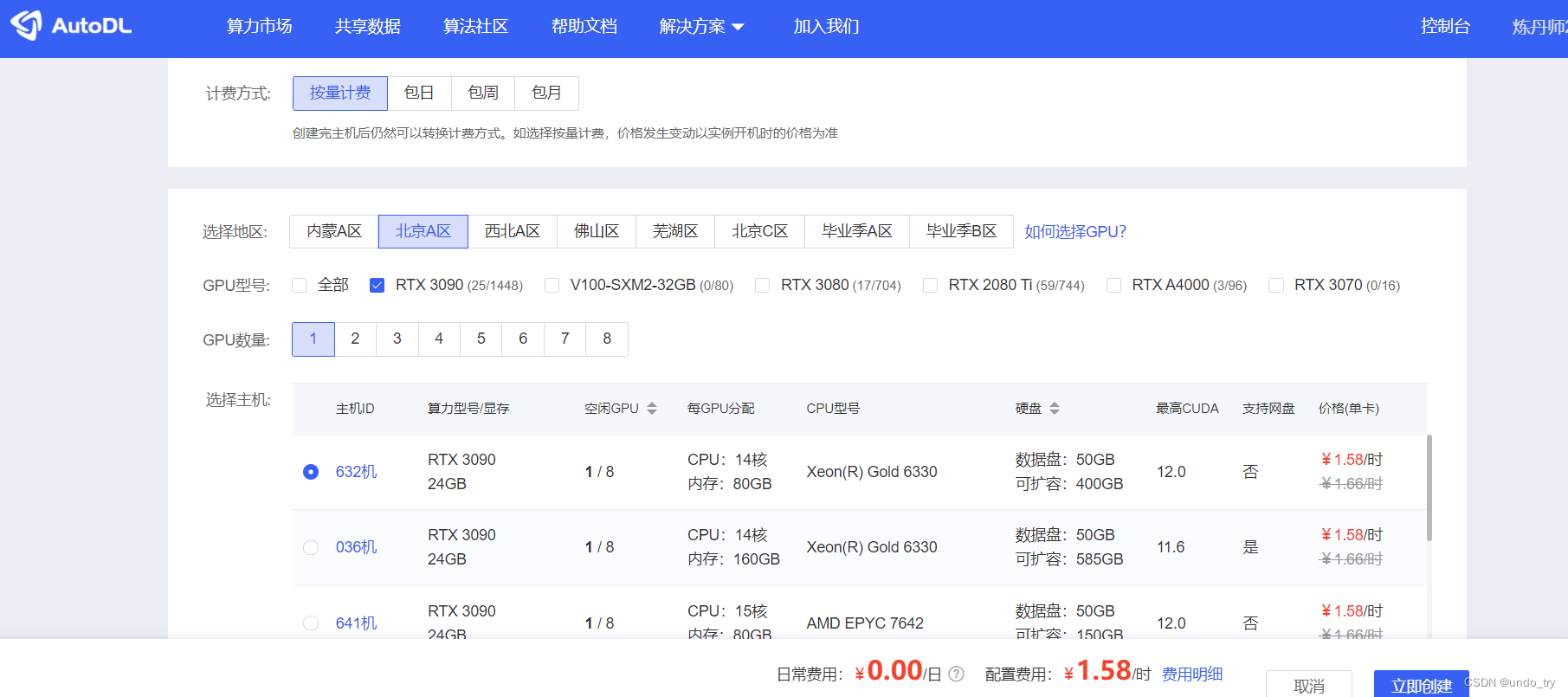Screen dimensions: 1568x697
Task: Open 如何选择GPU? help link
Action: coord(1075,231)
